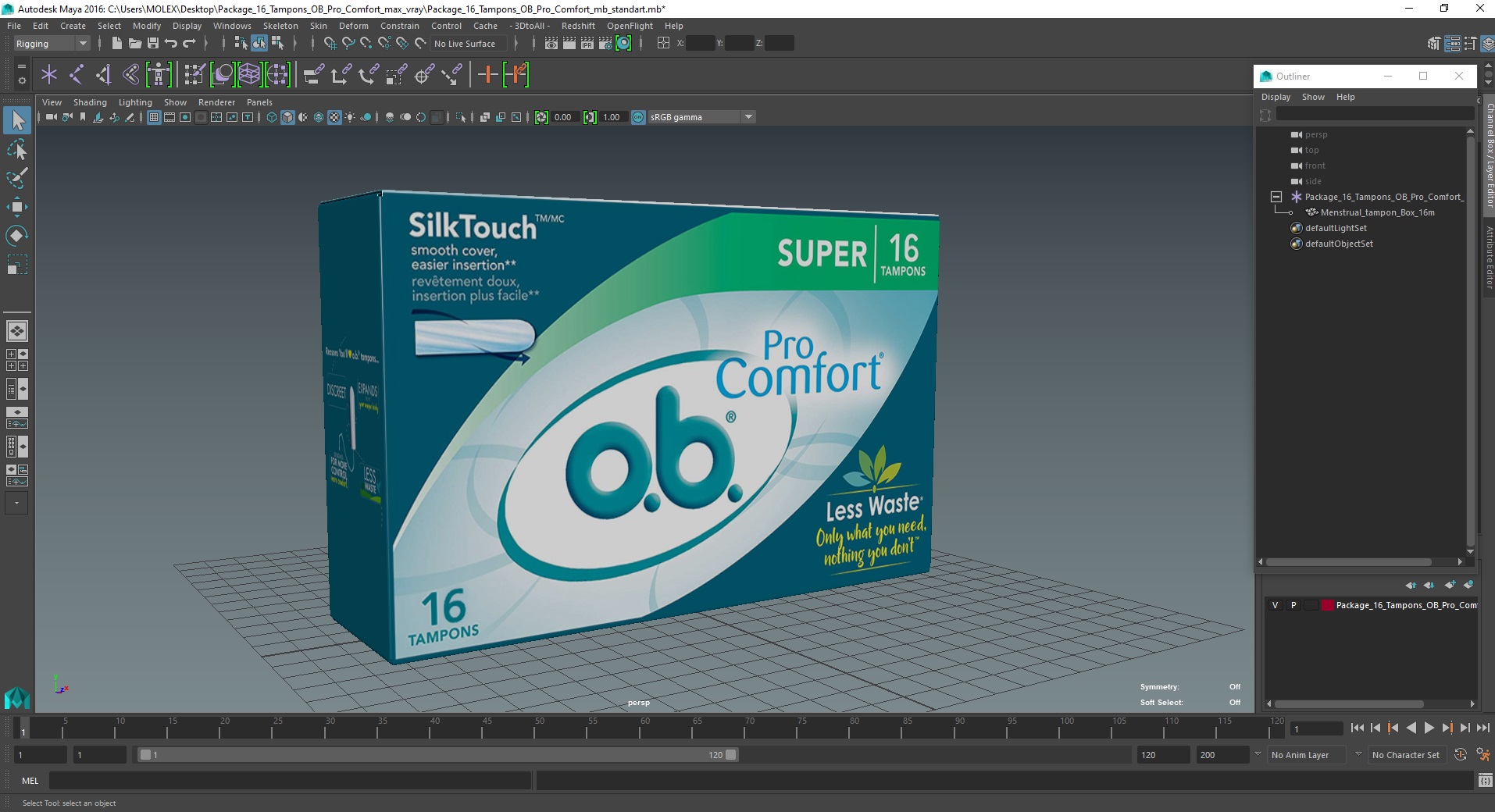This screenshot has width=1495, height=812.
Task: Go to end of playback range
Action: pos(1483,728)
